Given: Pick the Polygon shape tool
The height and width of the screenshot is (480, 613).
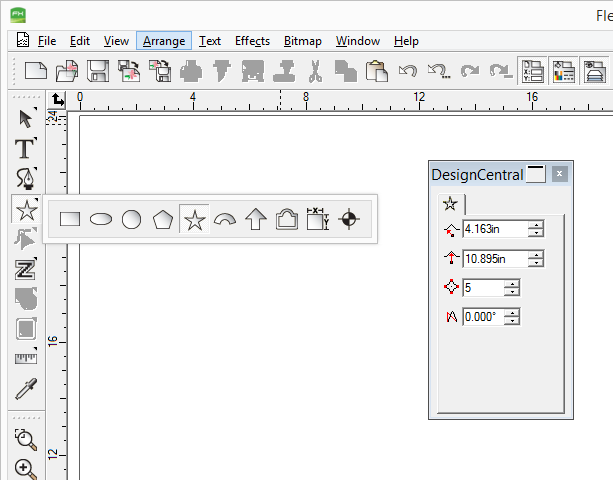Looking at the screenshot, I should (162, 220).
